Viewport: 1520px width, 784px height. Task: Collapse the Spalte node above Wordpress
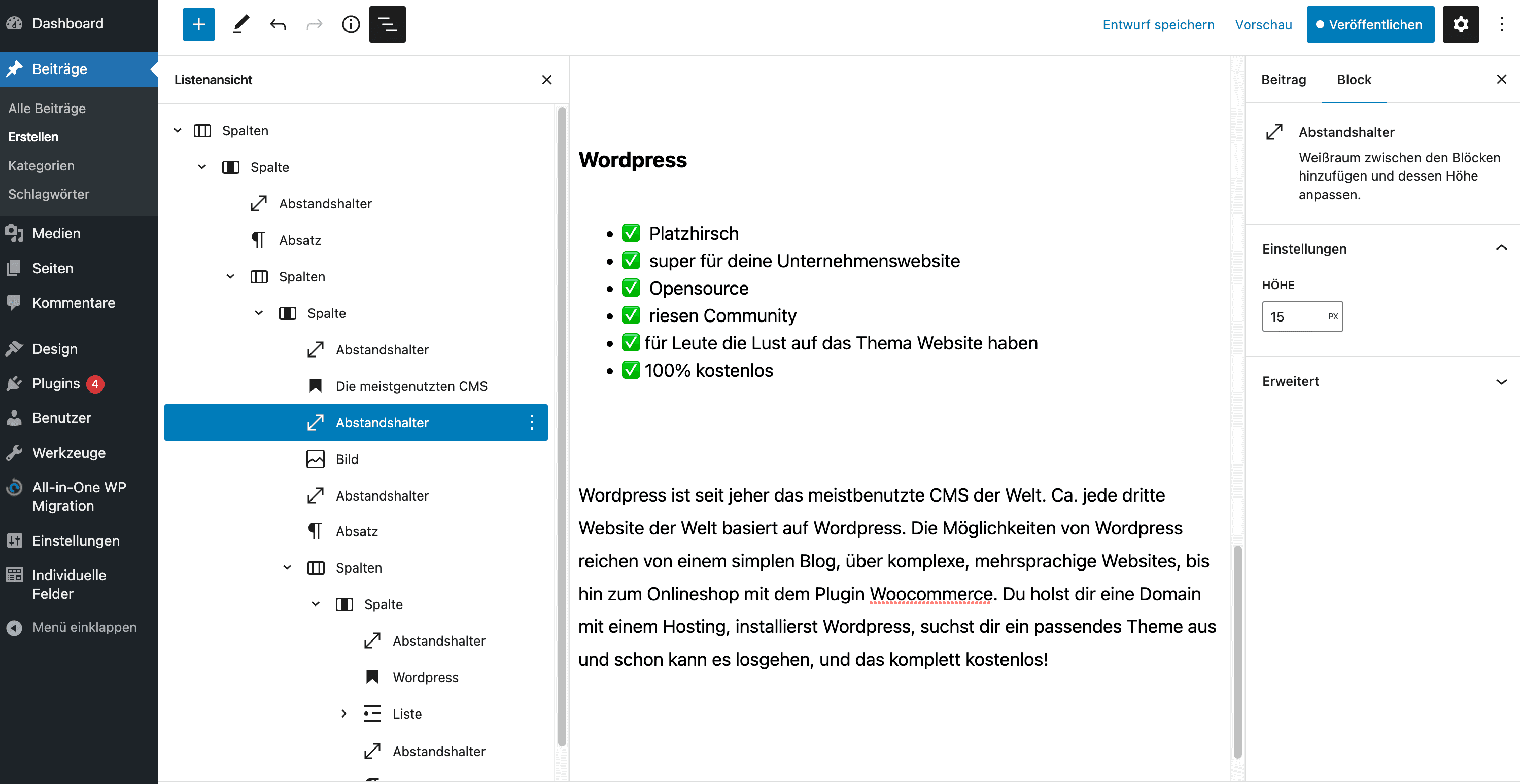coord(315,604)
